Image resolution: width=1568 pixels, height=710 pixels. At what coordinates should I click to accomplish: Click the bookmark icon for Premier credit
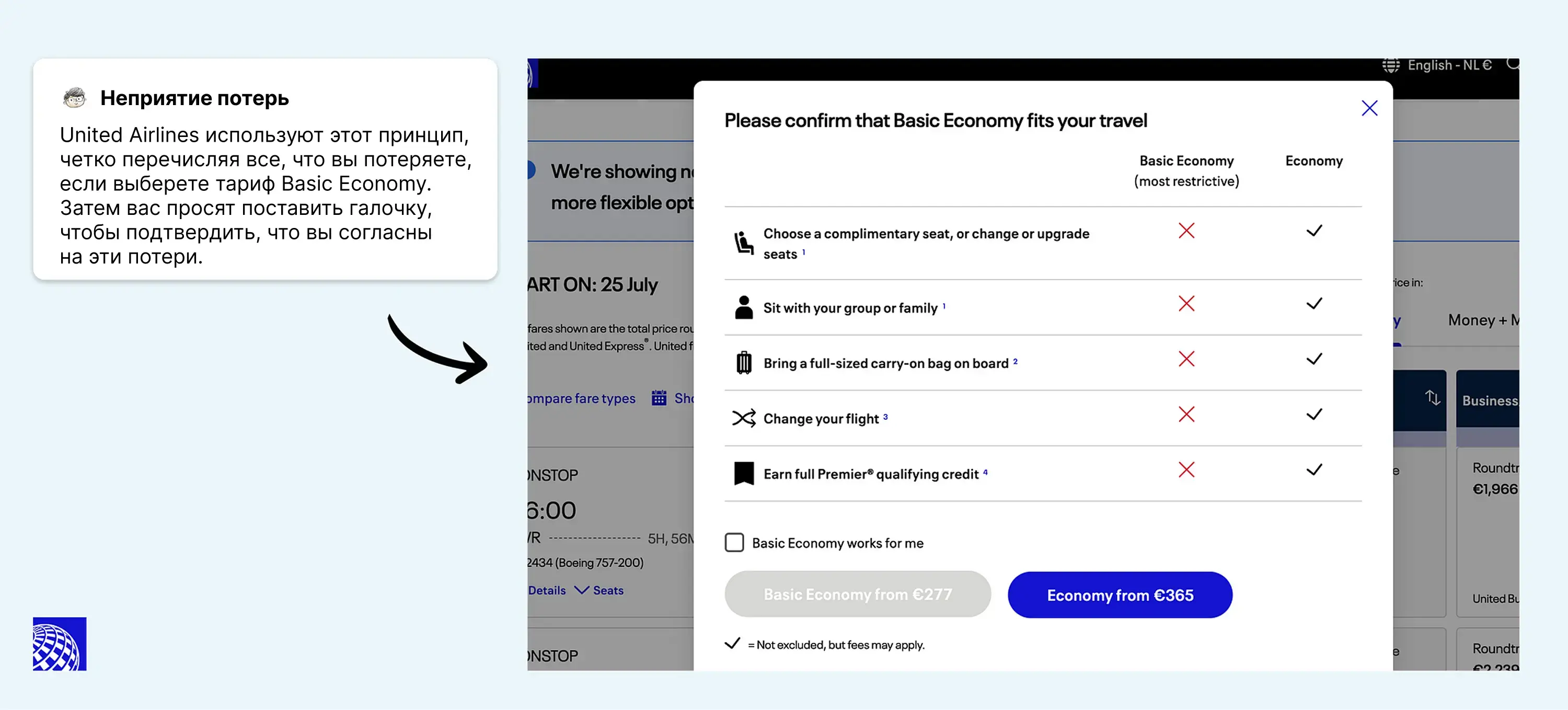743,474
